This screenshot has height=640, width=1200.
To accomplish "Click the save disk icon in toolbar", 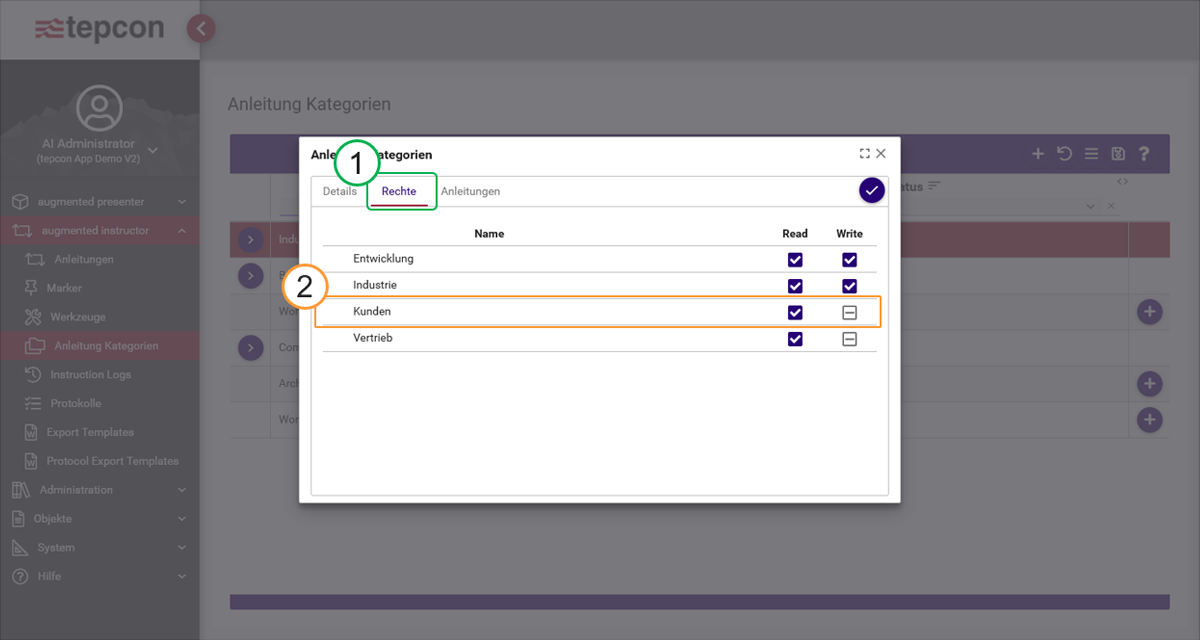I will click(1118, 154).
